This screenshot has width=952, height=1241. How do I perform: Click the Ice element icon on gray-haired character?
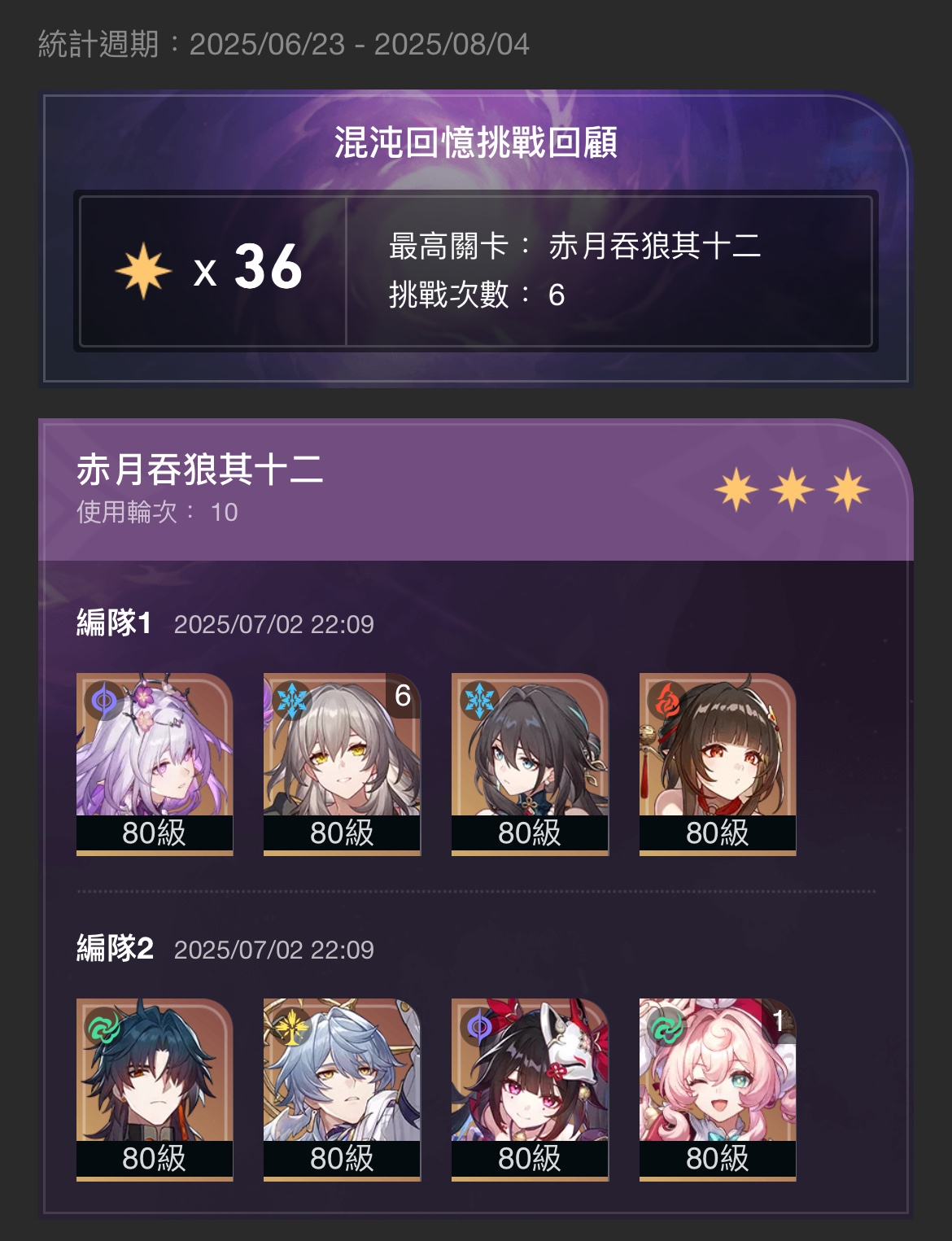click(291, 700)
